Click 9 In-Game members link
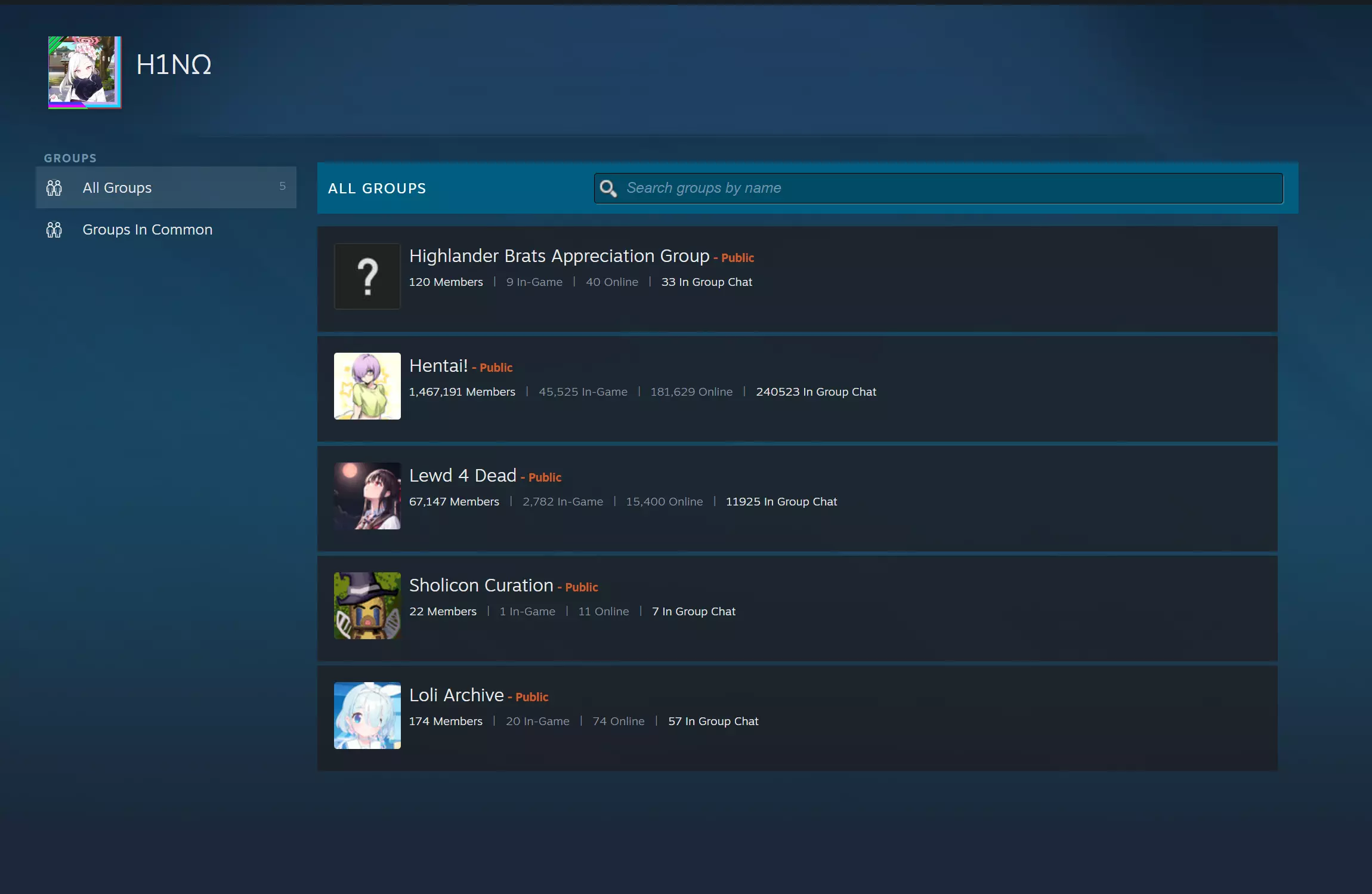This screenshot has height=894, width=1372. pos(534,282)
